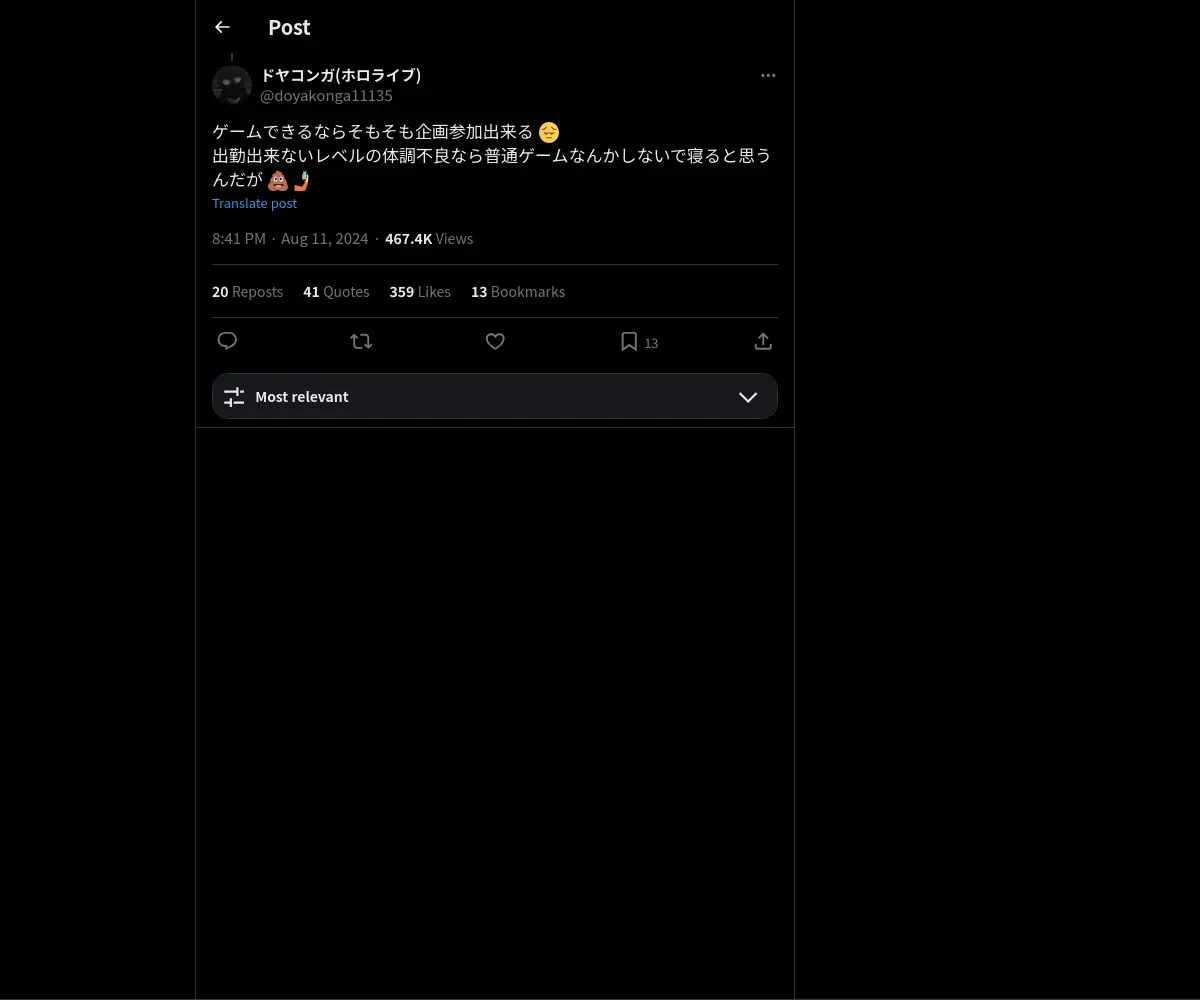View the 41 Quotes list
The image size is (1200, 1000).
tap(336, 292)
